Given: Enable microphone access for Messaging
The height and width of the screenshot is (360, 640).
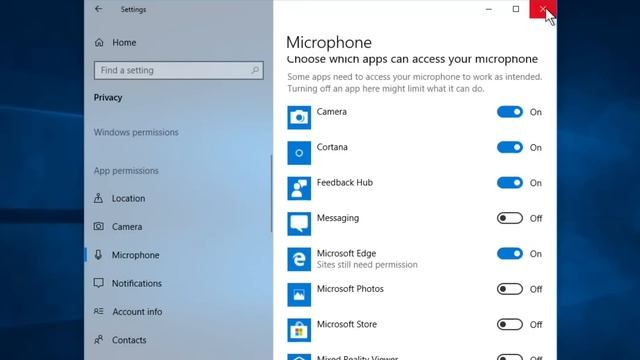Looking at the screenshot, I should click(510, 218).
